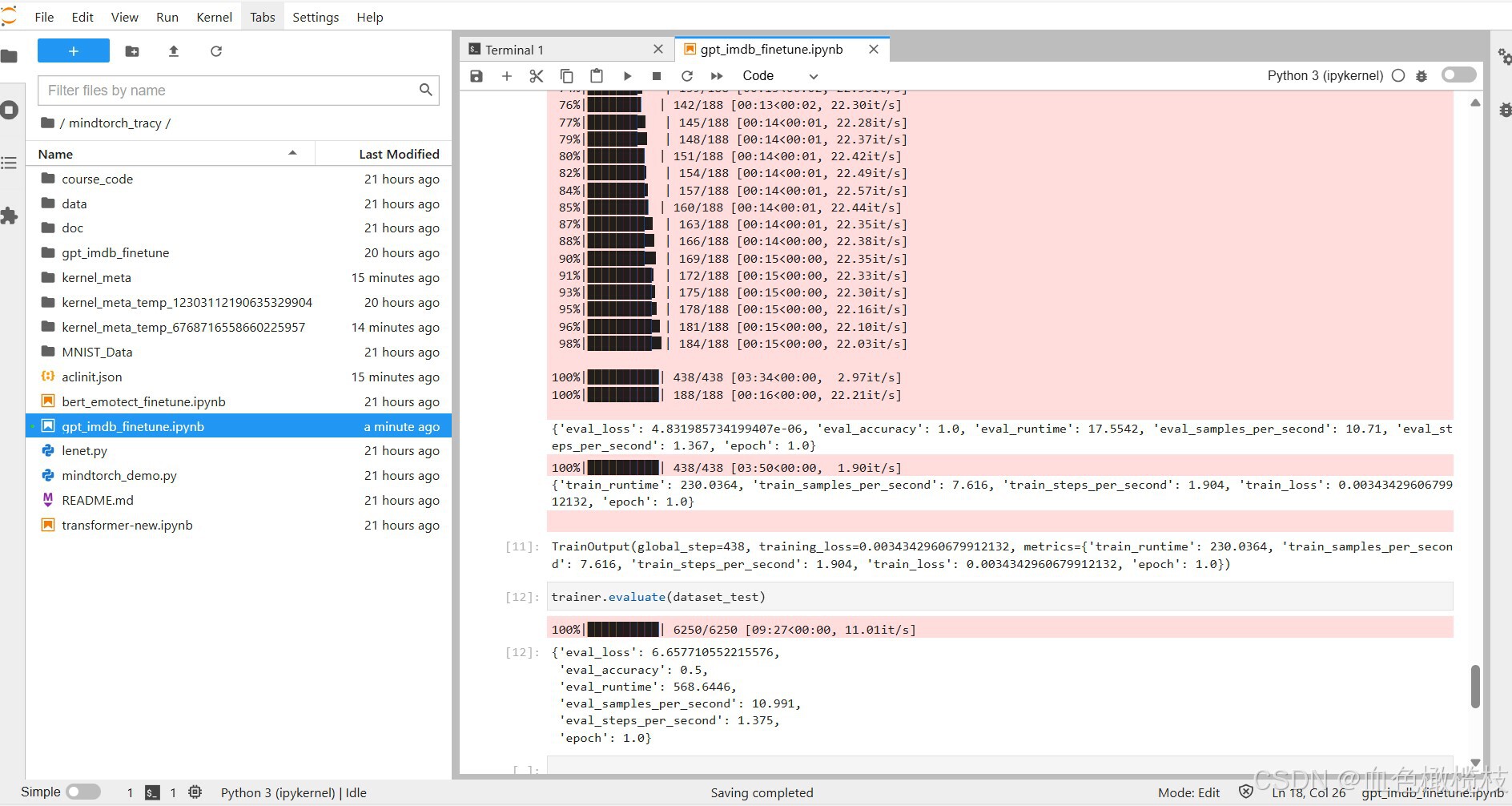Open the View menu
This screenshot has height=806, width=1512.
click(124, 17)
